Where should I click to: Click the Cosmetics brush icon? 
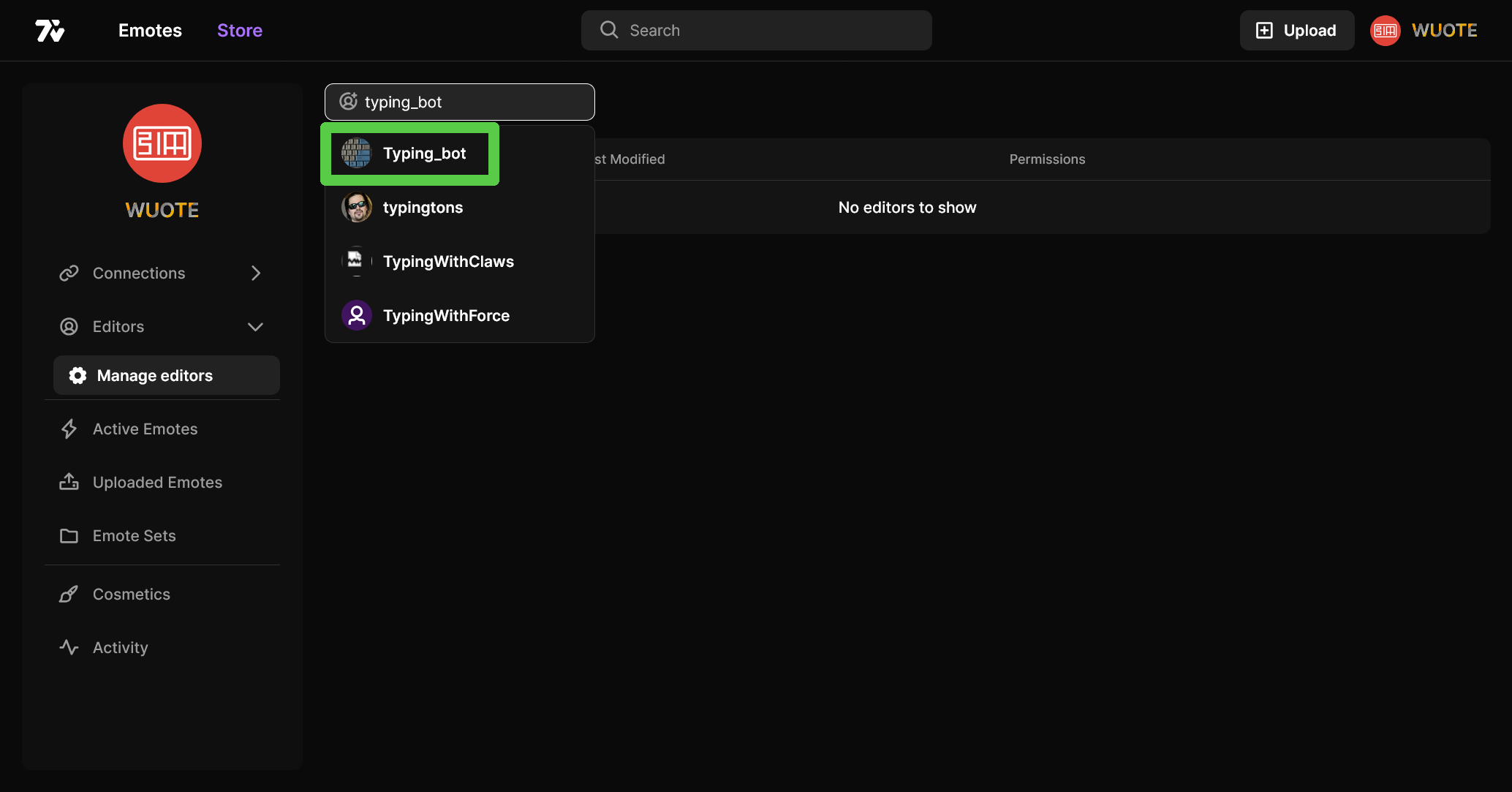(x=69, y=595)
